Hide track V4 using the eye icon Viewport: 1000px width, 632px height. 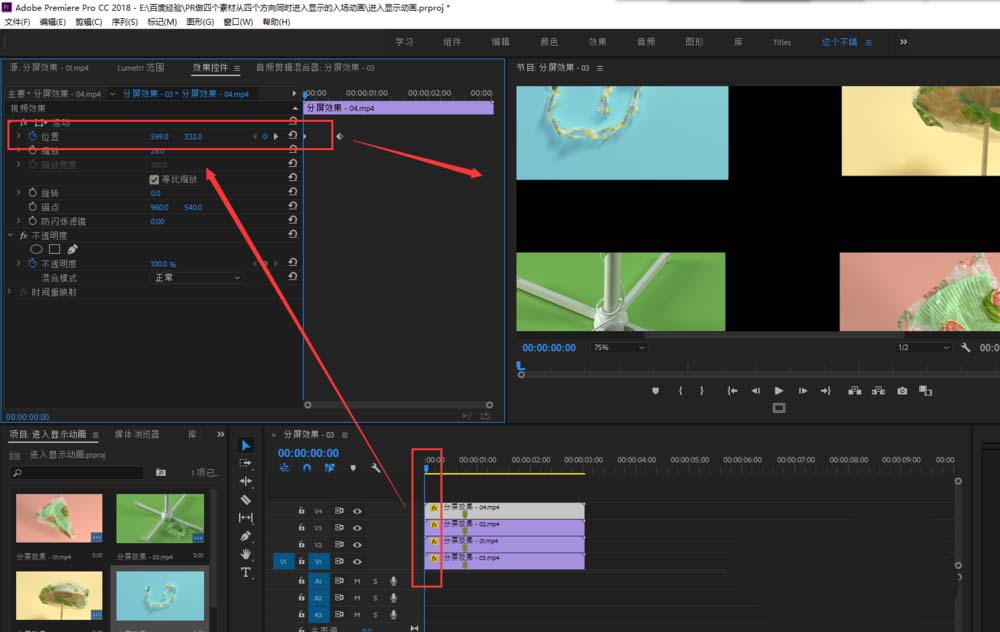357,510
